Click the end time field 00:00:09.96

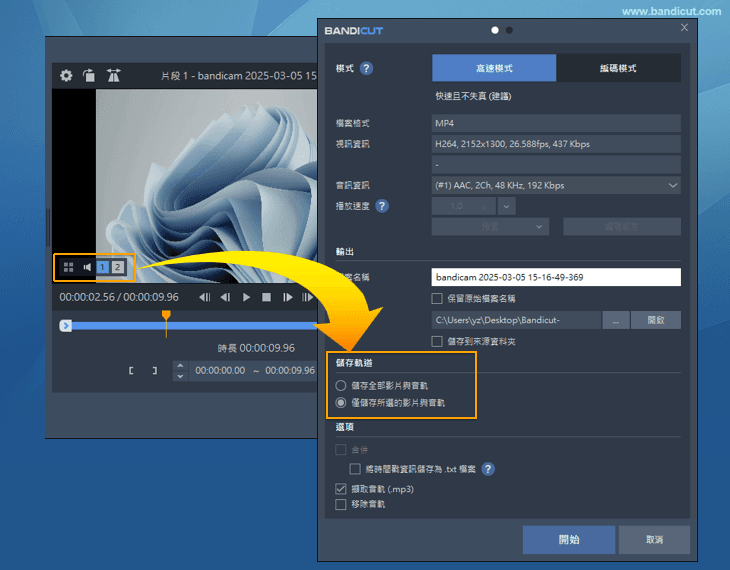pos(290,371)
